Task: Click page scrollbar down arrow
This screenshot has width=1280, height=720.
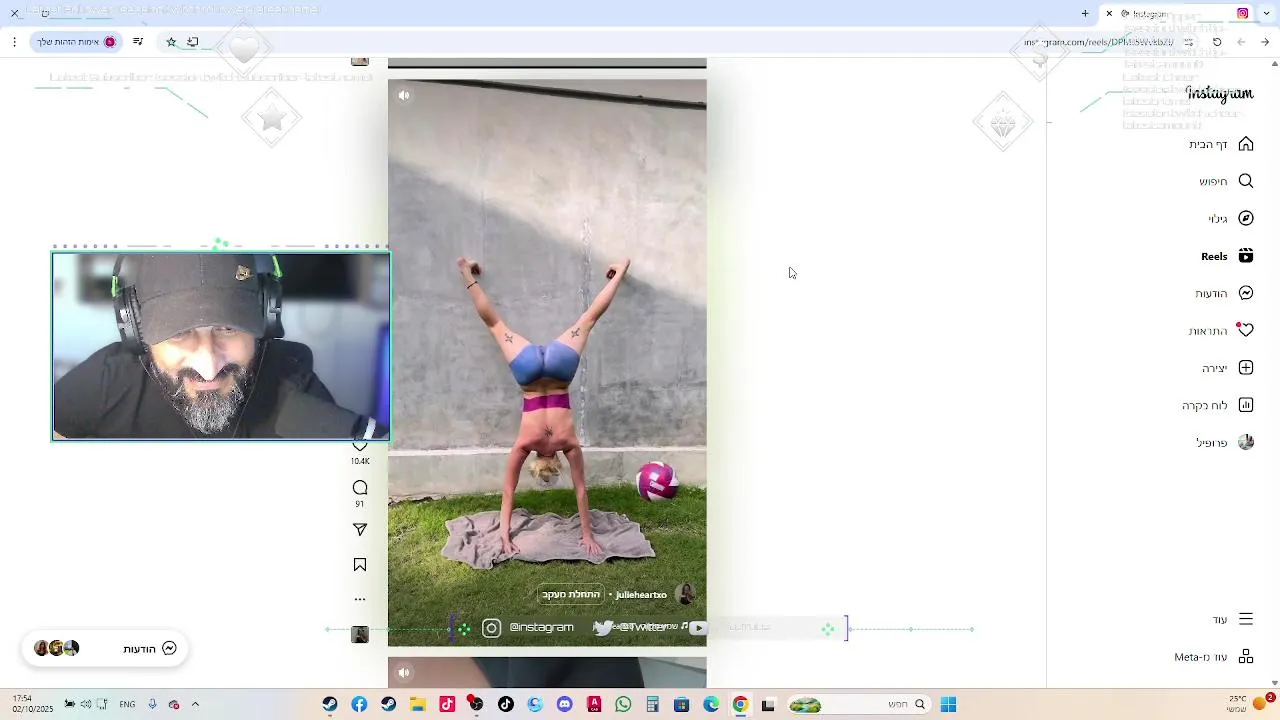Action: (x=1274, y=683)
